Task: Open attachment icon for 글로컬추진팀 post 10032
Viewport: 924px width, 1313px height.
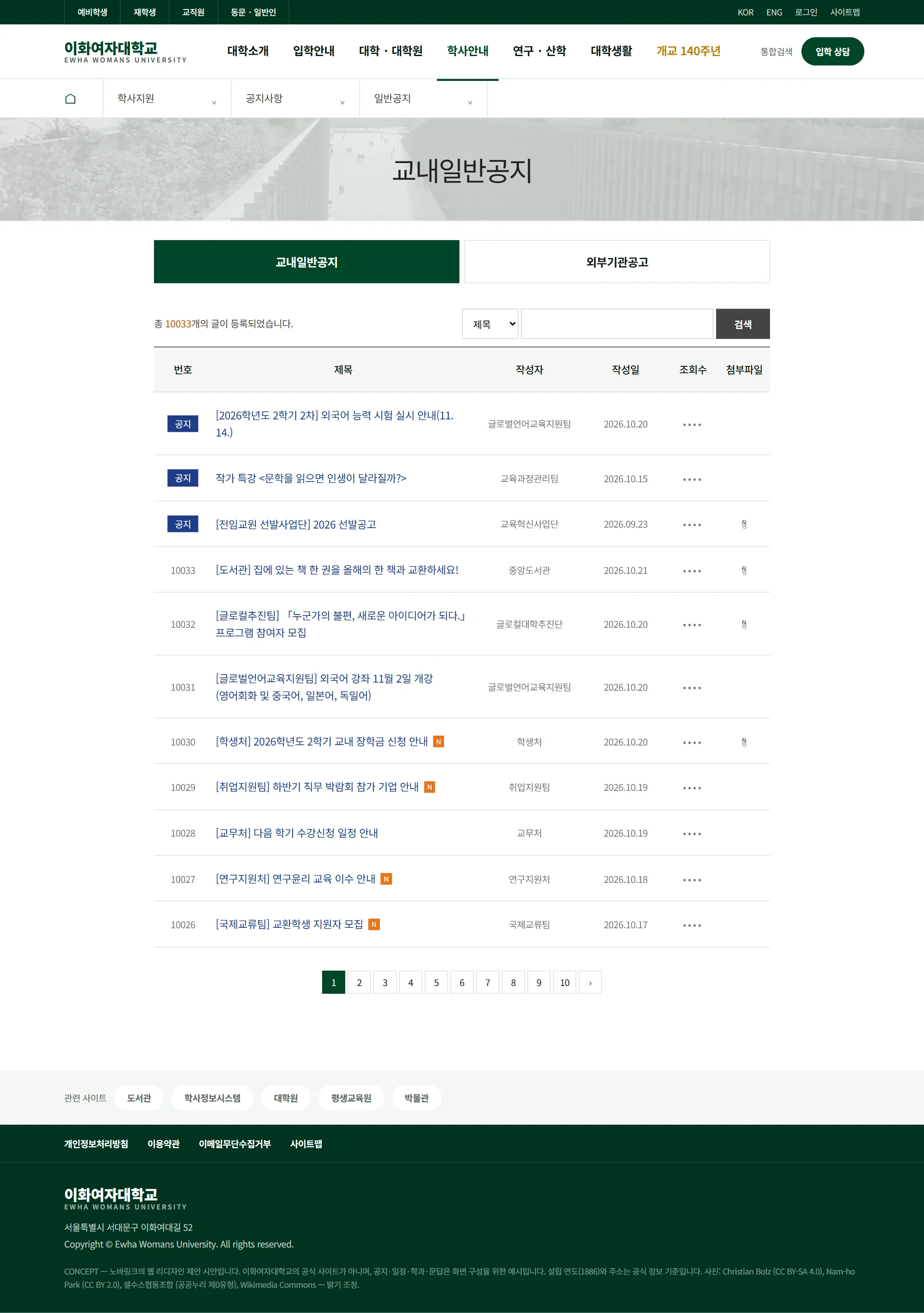Action: [x=744, y=624]
